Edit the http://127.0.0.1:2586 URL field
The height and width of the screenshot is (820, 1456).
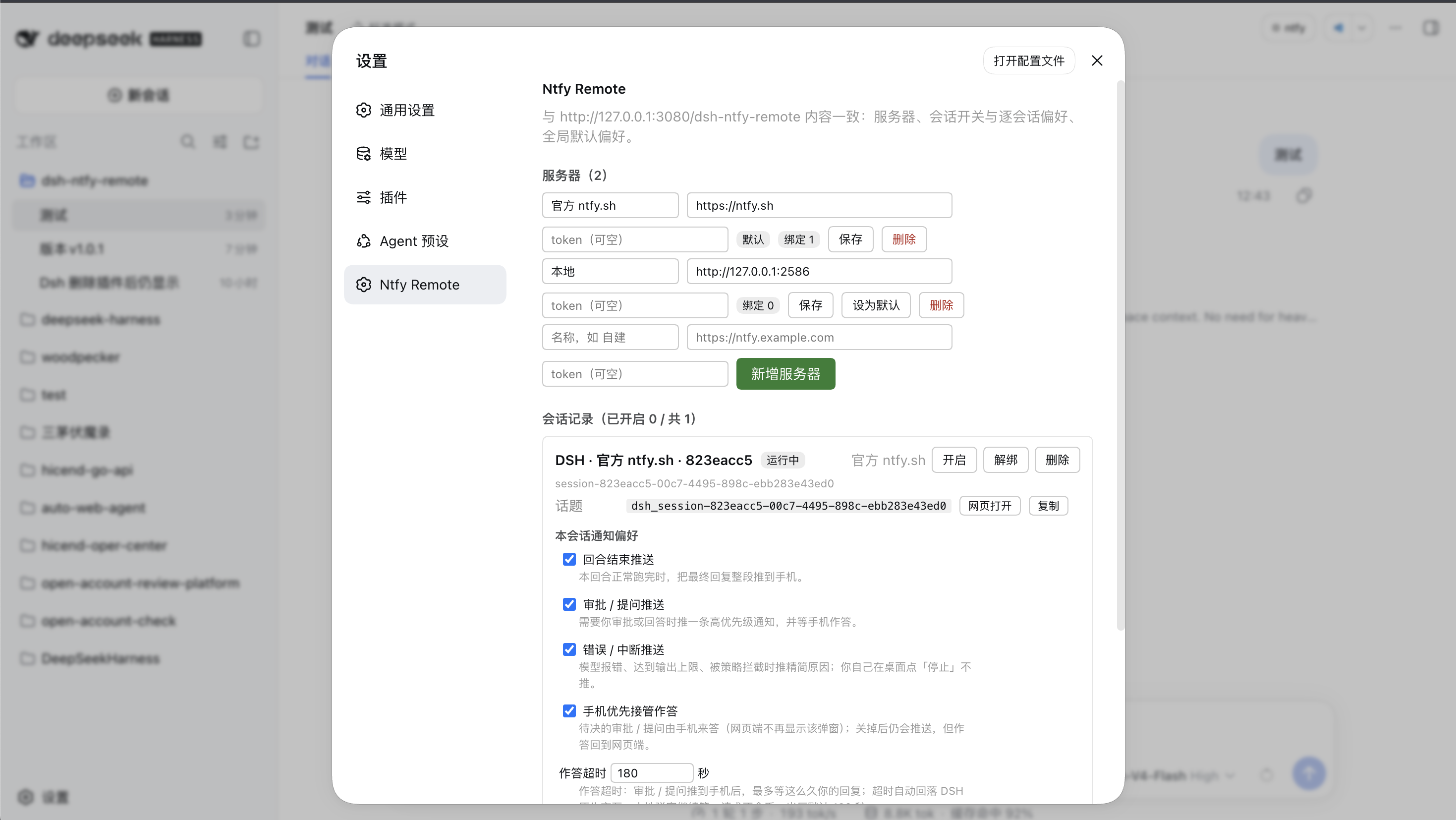pos(819,272)
